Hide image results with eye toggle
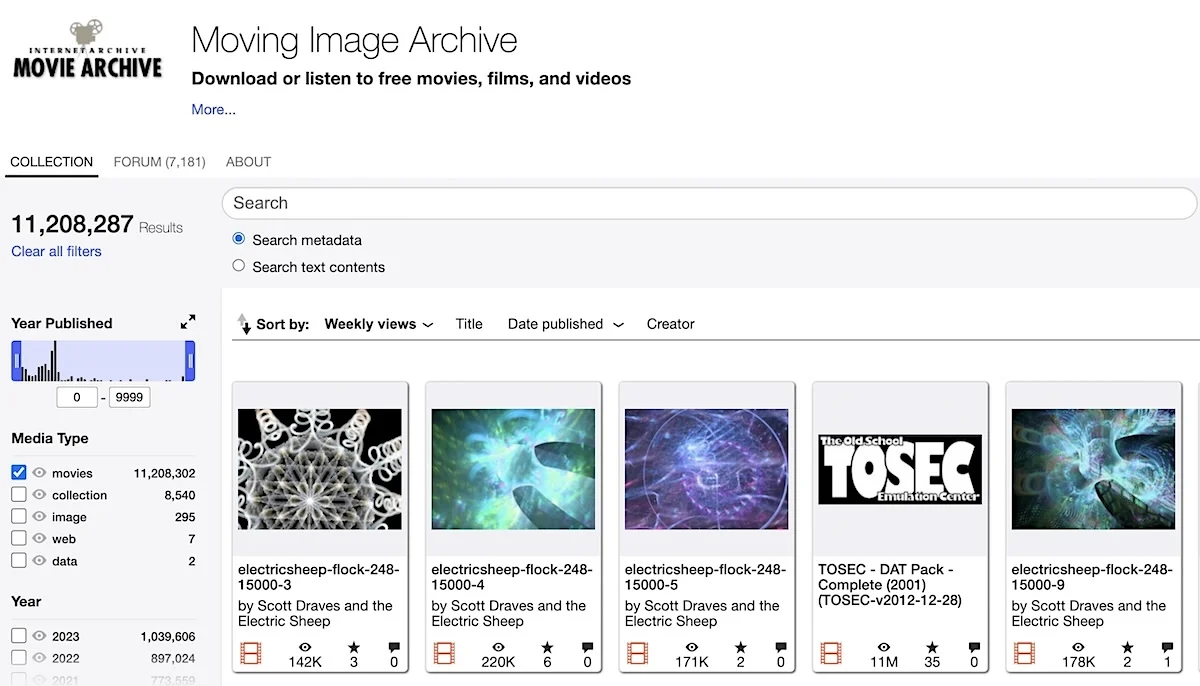The image size is (1200, 686). tap(40, 517)
